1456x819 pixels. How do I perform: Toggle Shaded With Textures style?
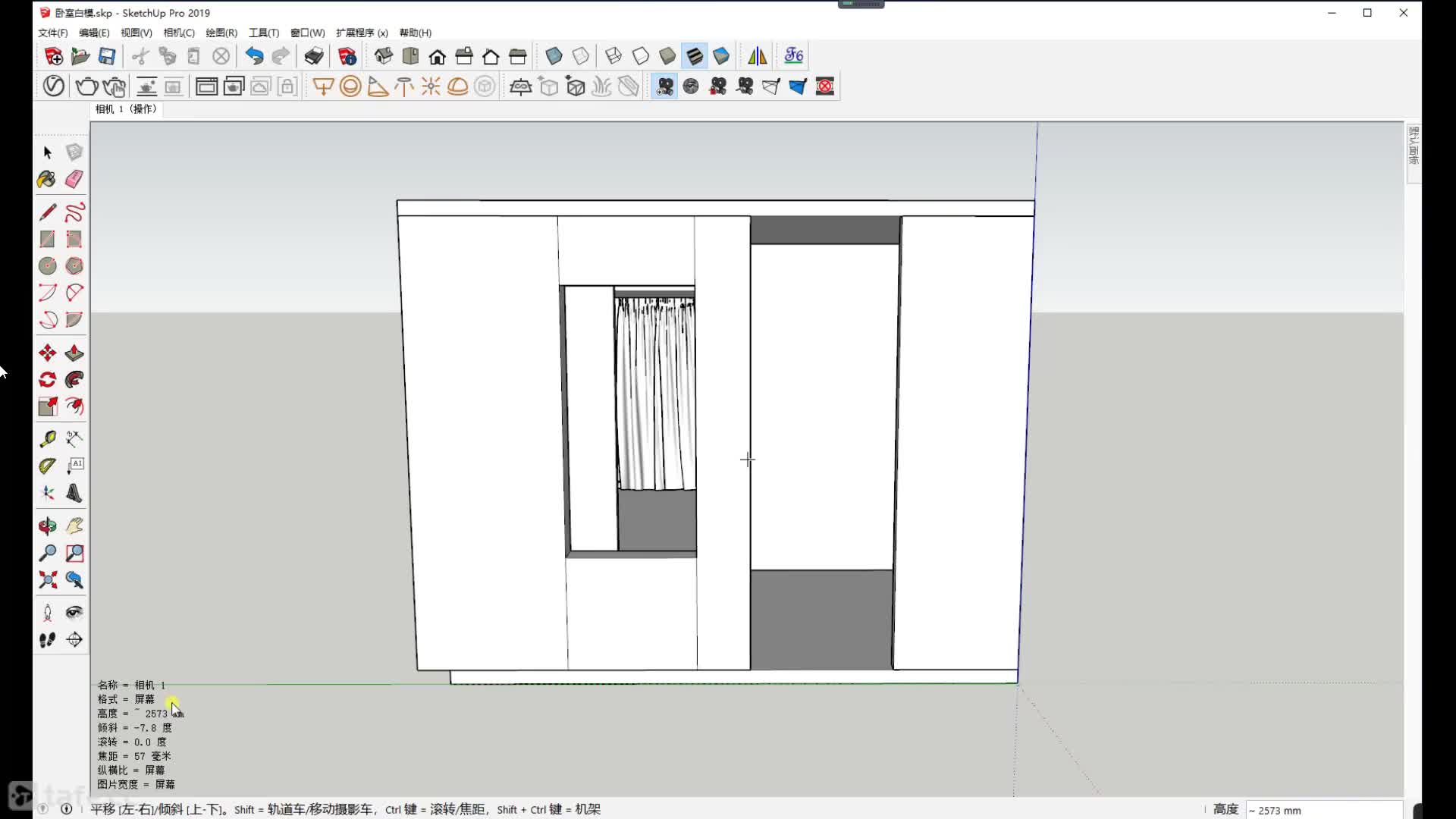[695, 56]
